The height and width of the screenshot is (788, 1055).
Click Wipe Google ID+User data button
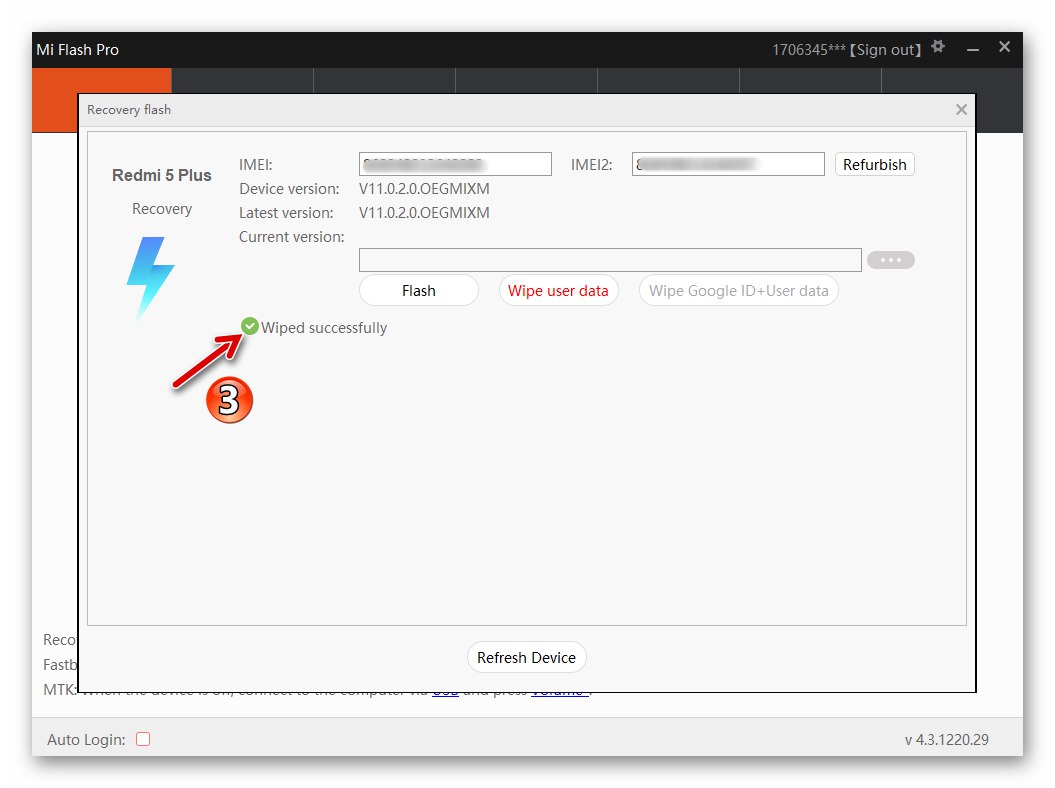click(x=739, y=291)
